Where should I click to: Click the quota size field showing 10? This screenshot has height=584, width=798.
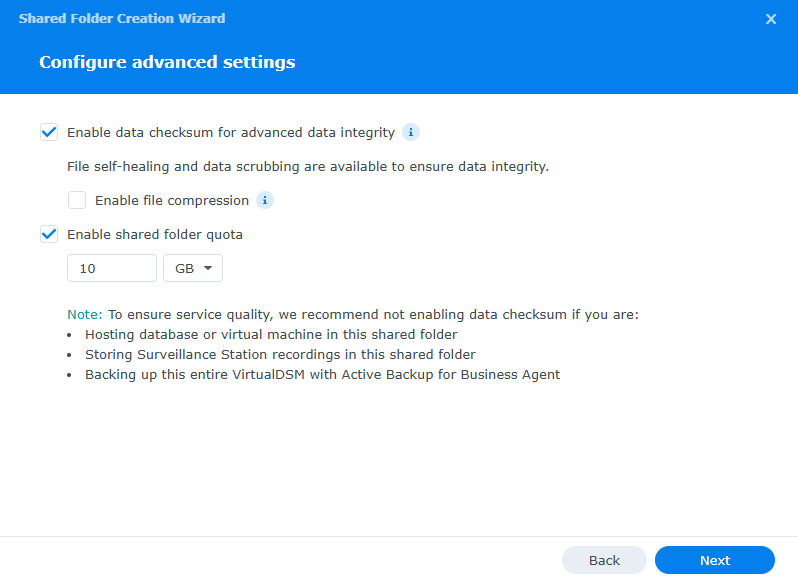[x=111, y=268]
